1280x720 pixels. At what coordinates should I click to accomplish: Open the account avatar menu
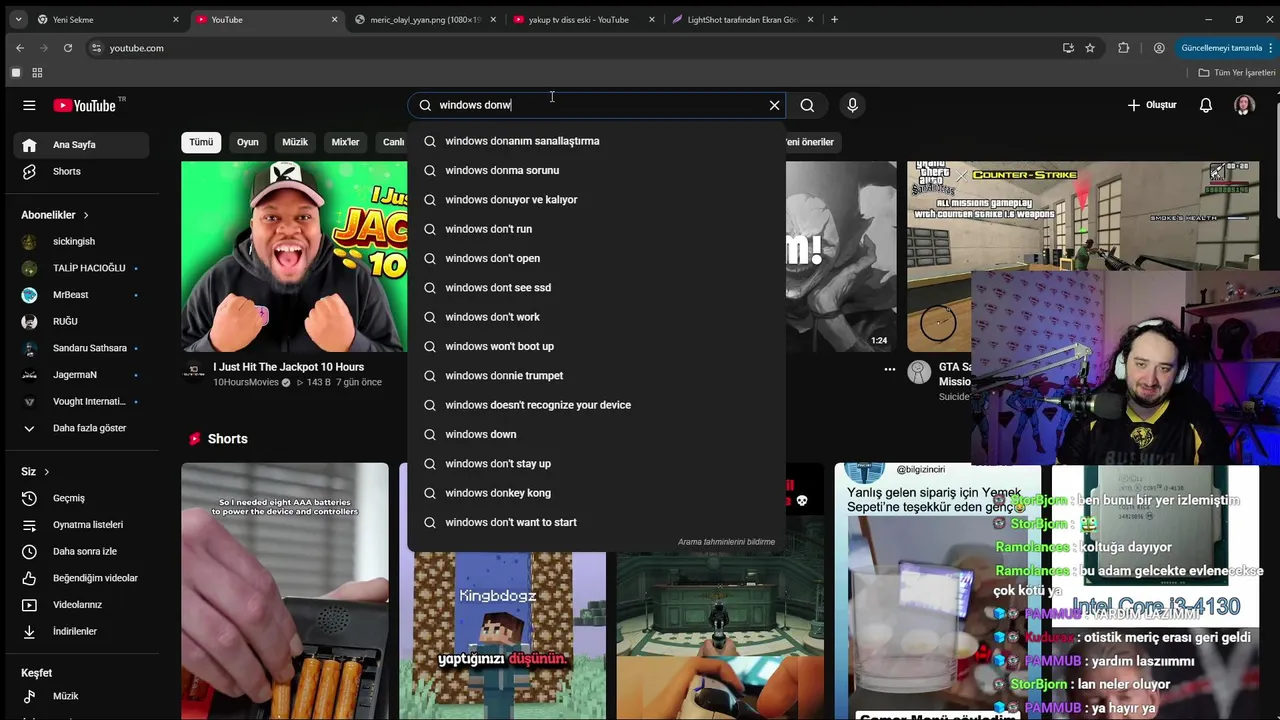pos(1244,105)
